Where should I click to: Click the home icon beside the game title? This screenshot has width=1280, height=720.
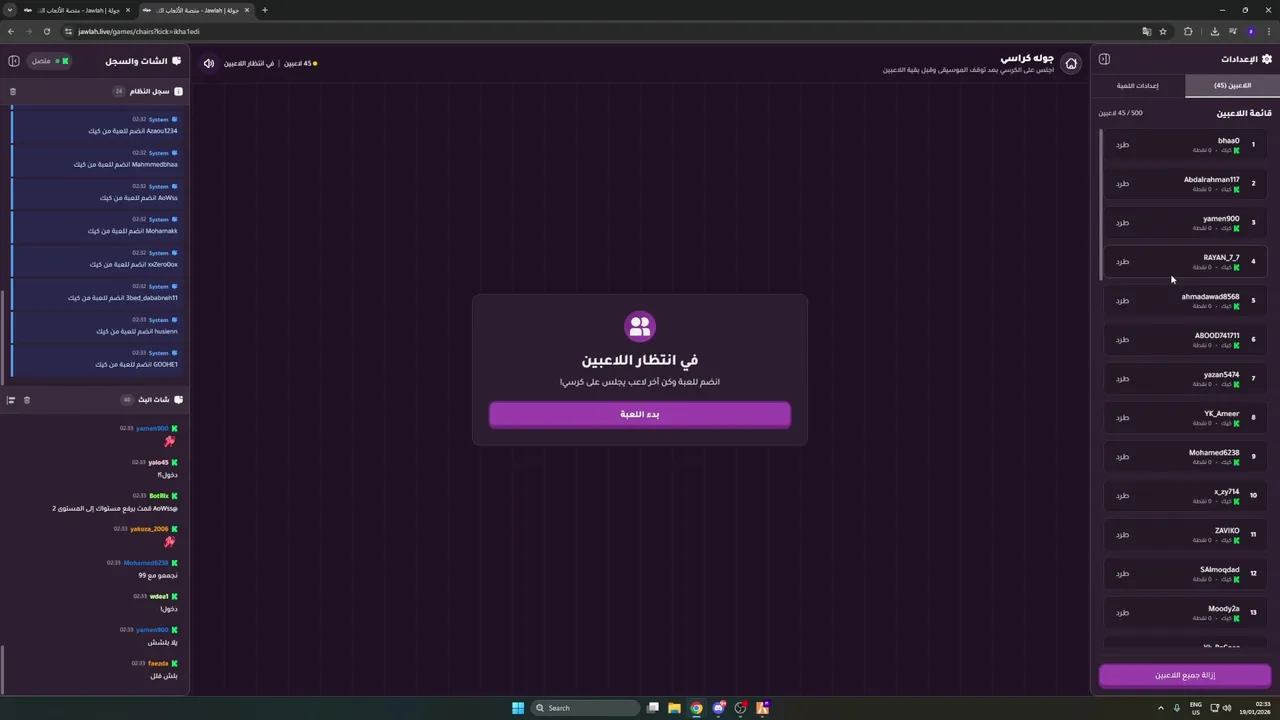1071,63
